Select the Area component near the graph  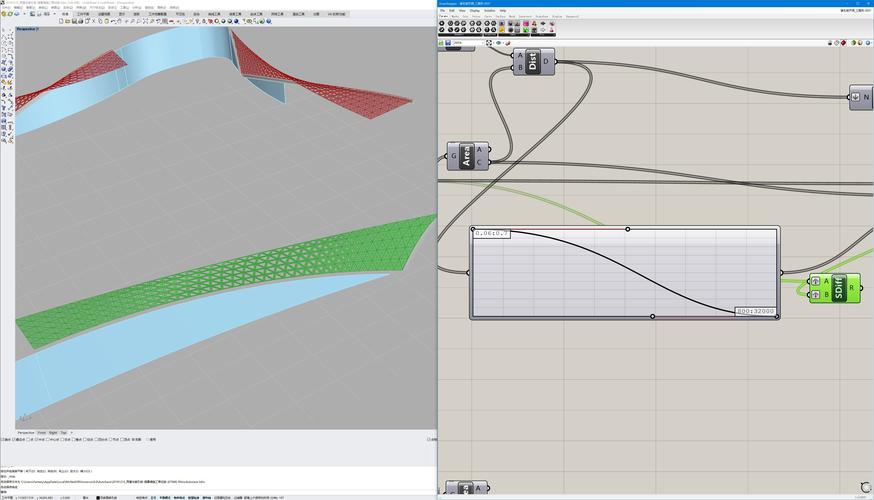click(x=467, y=155)
